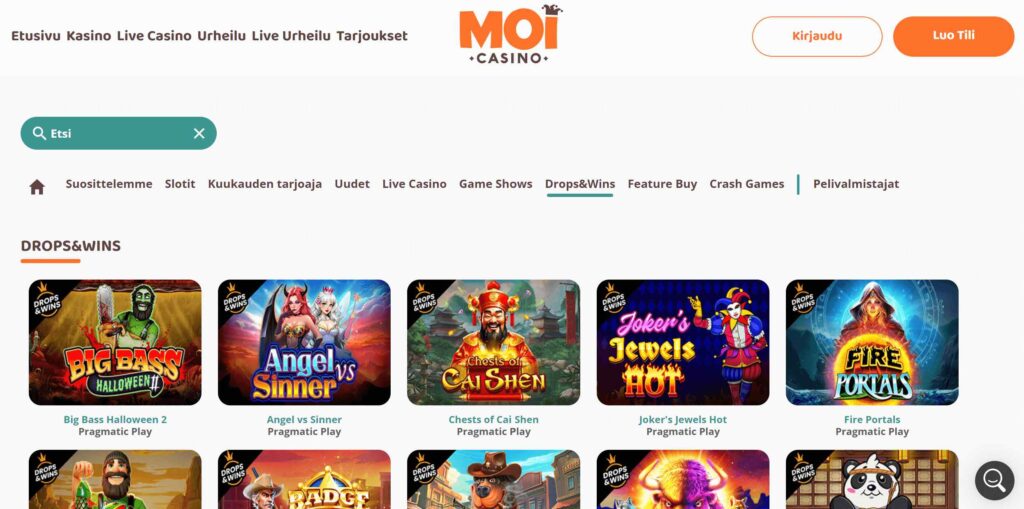Viewport: 1024px width, 509px height.
Task: Launch Chests of Cai Shen game tile
Action: click(x=494, y=342)
